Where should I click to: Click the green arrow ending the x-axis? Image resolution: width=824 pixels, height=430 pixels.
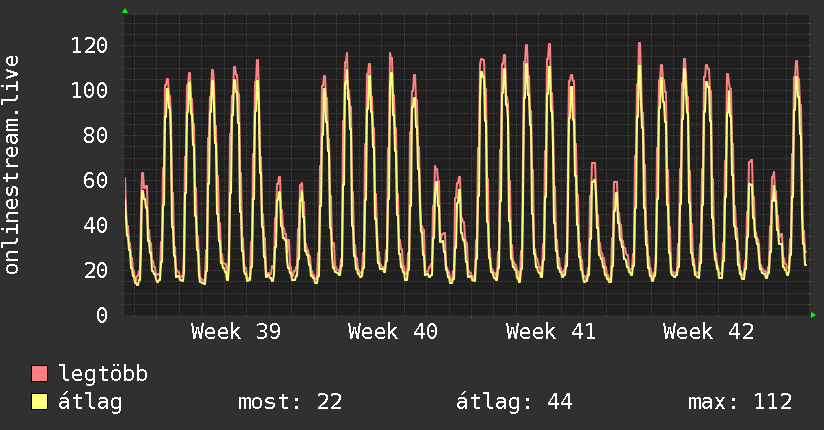click(813, 315)
